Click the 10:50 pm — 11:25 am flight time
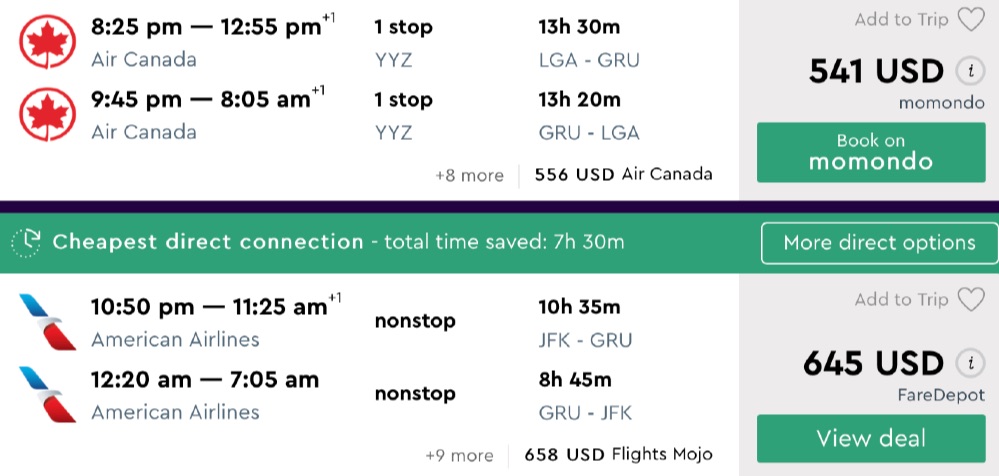999x476 pixels. tap(210, 307)
